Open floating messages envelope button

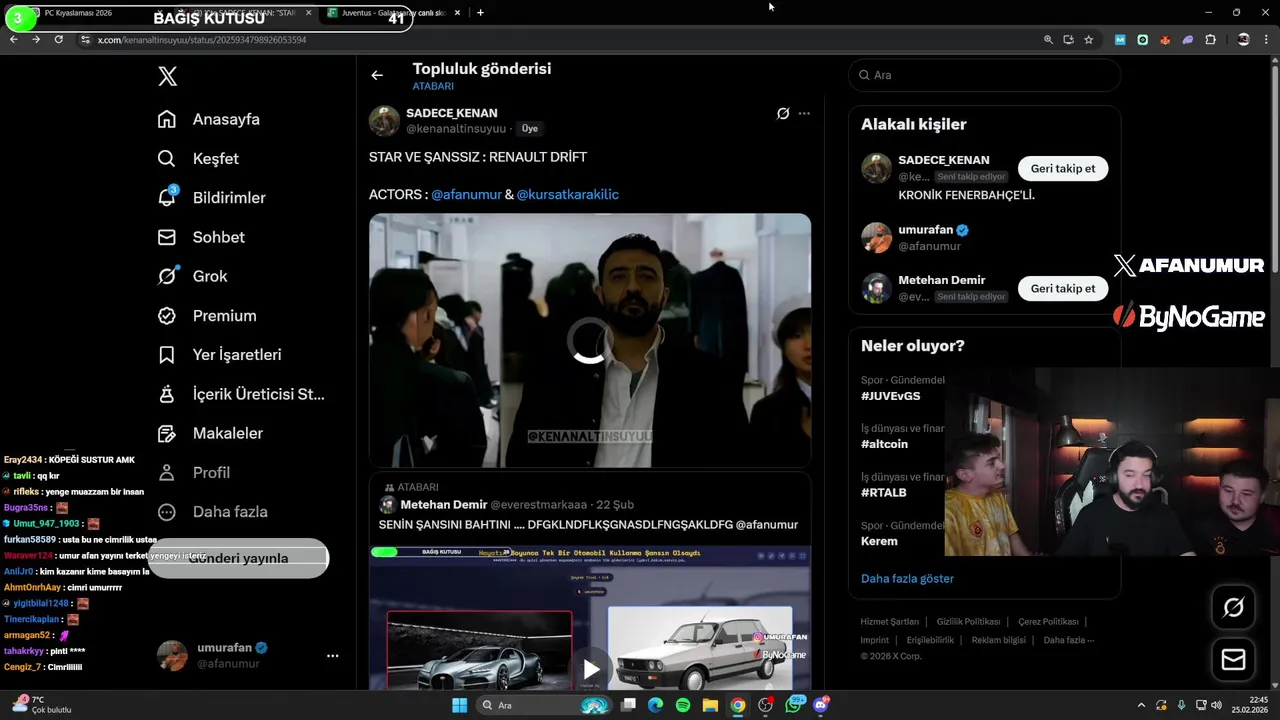1233,660
